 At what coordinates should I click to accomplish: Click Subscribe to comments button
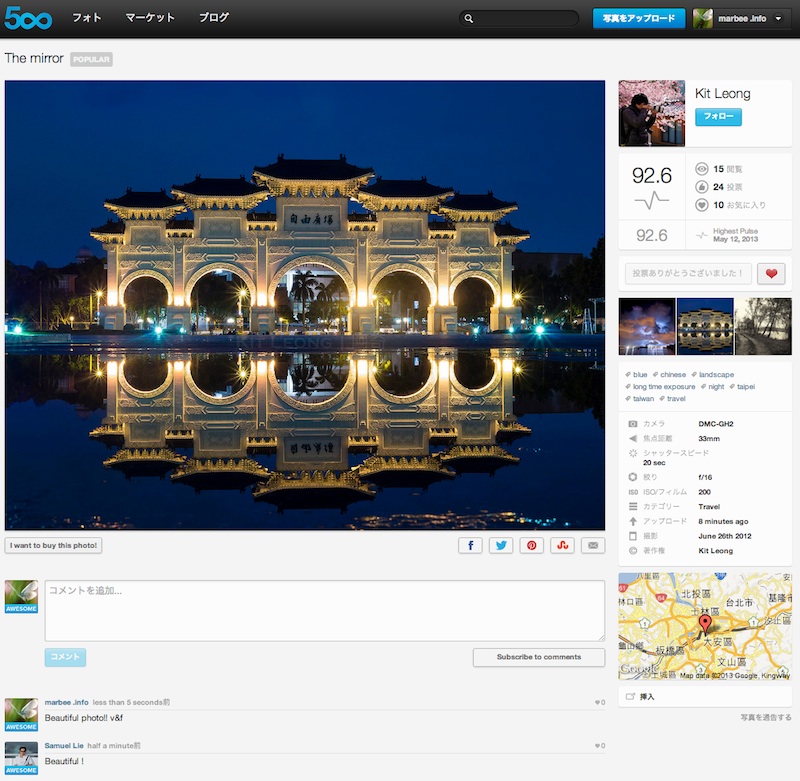coord(539,657)
